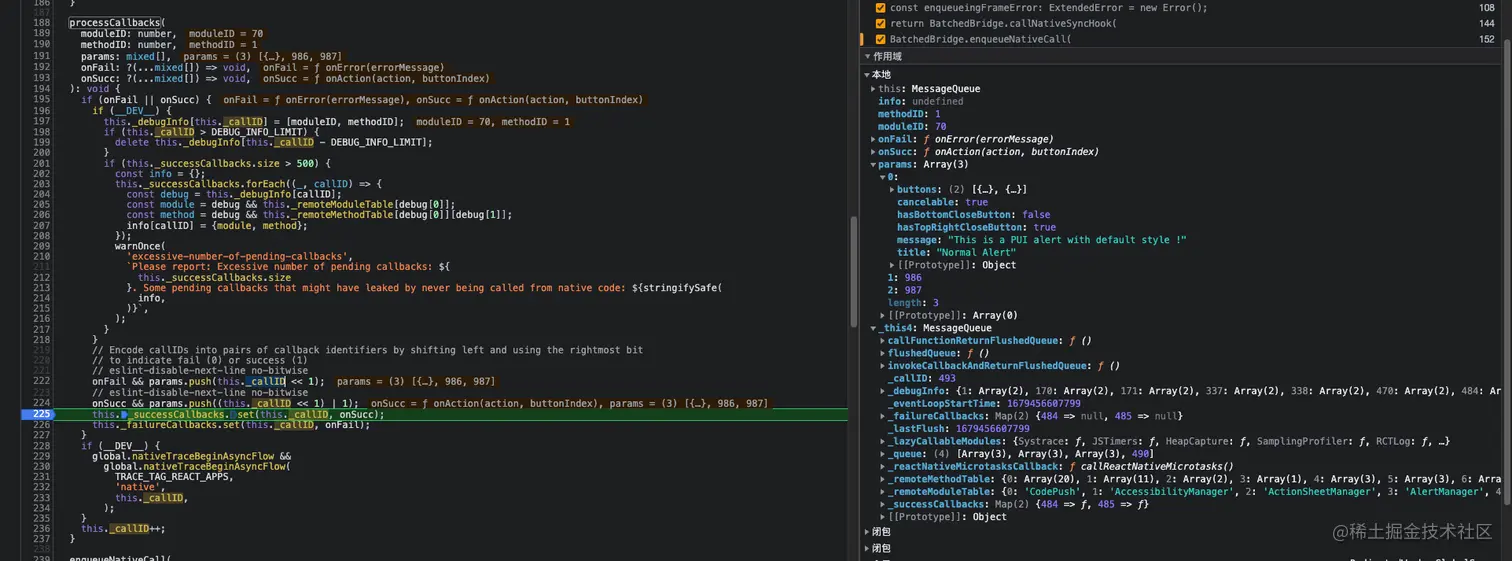Click length: 3 property

point(913,302)
